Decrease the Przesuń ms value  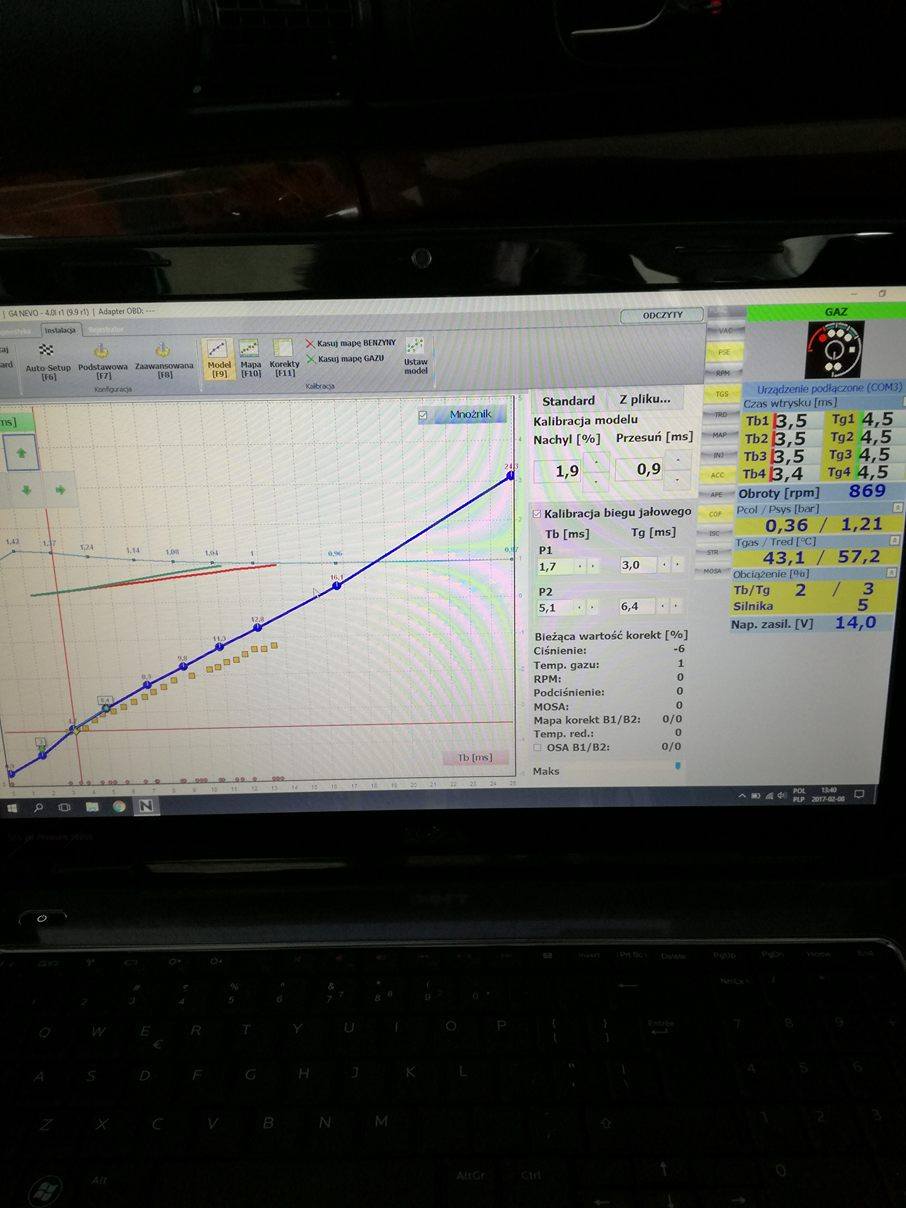click(x=679, y=479)
